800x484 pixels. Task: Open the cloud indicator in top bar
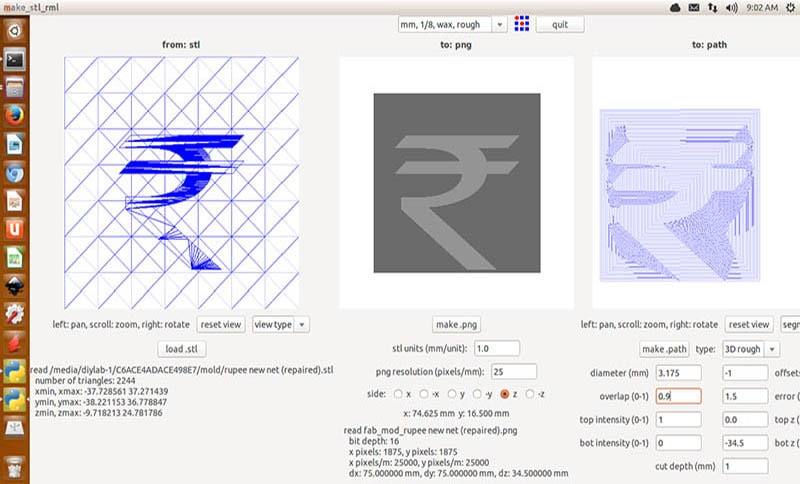675,8
